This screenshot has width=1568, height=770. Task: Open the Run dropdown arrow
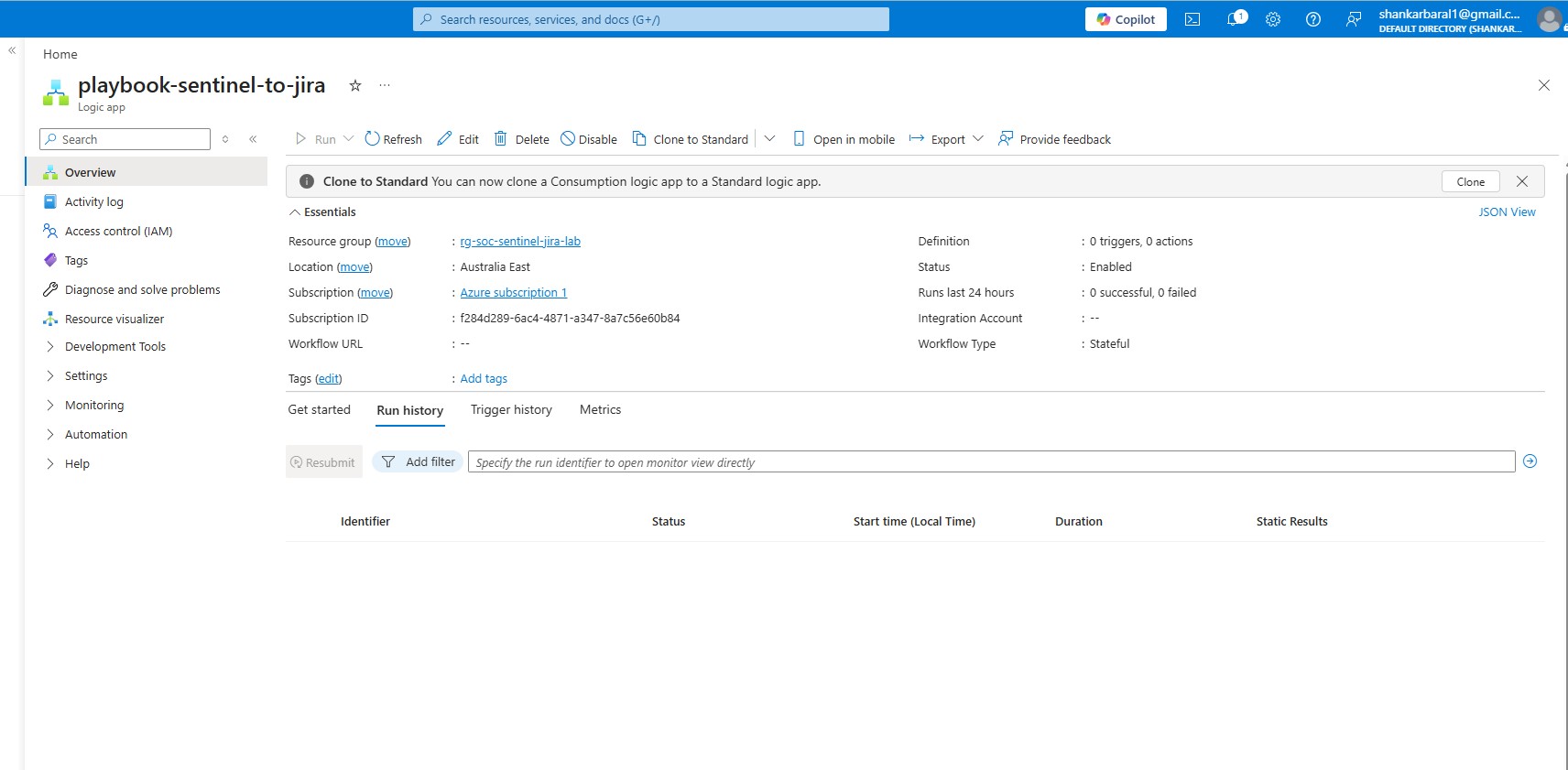[348, 139]
